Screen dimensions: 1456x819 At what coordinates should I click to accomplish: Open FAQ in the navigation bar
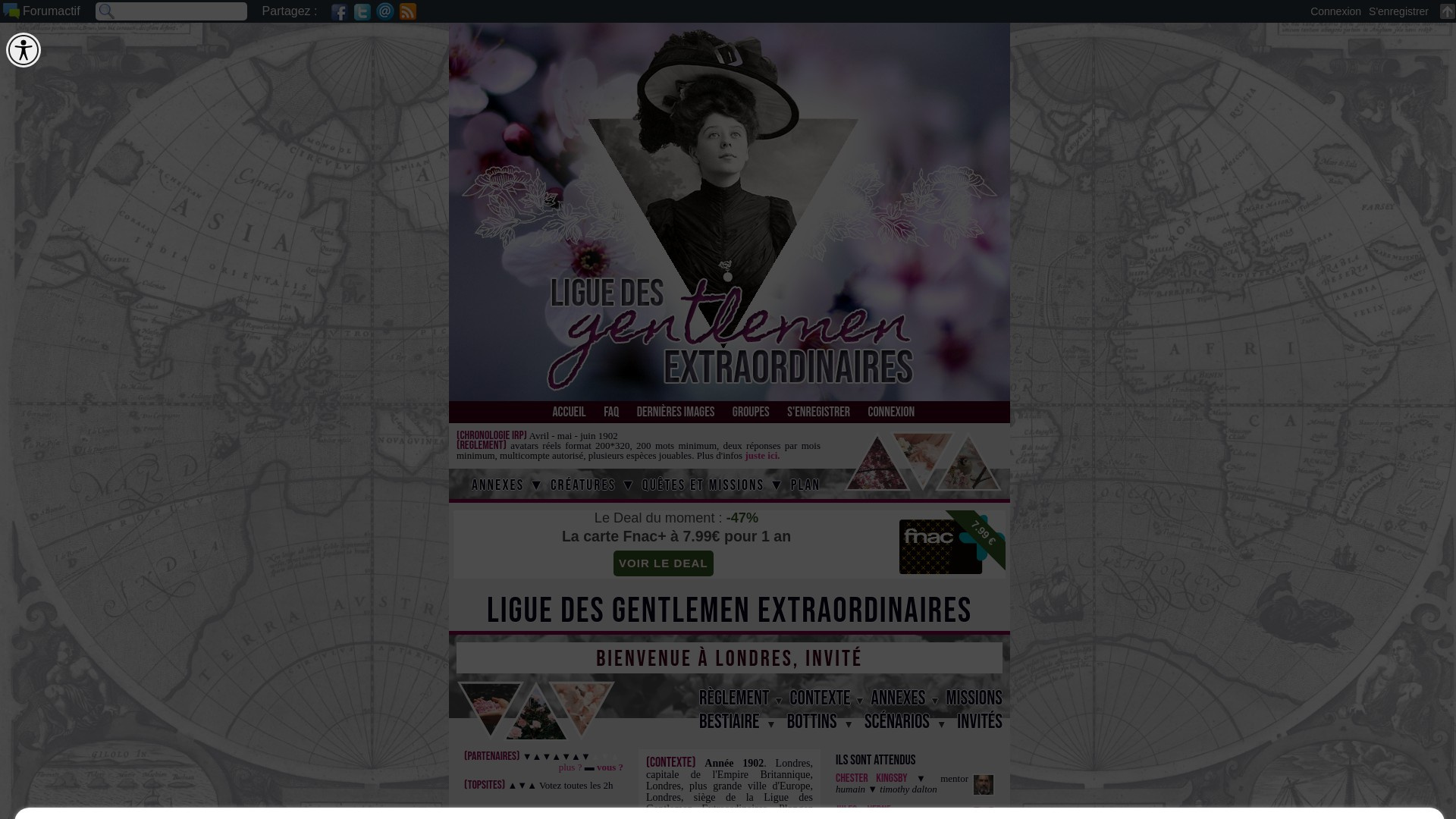(x=611, y=412)
